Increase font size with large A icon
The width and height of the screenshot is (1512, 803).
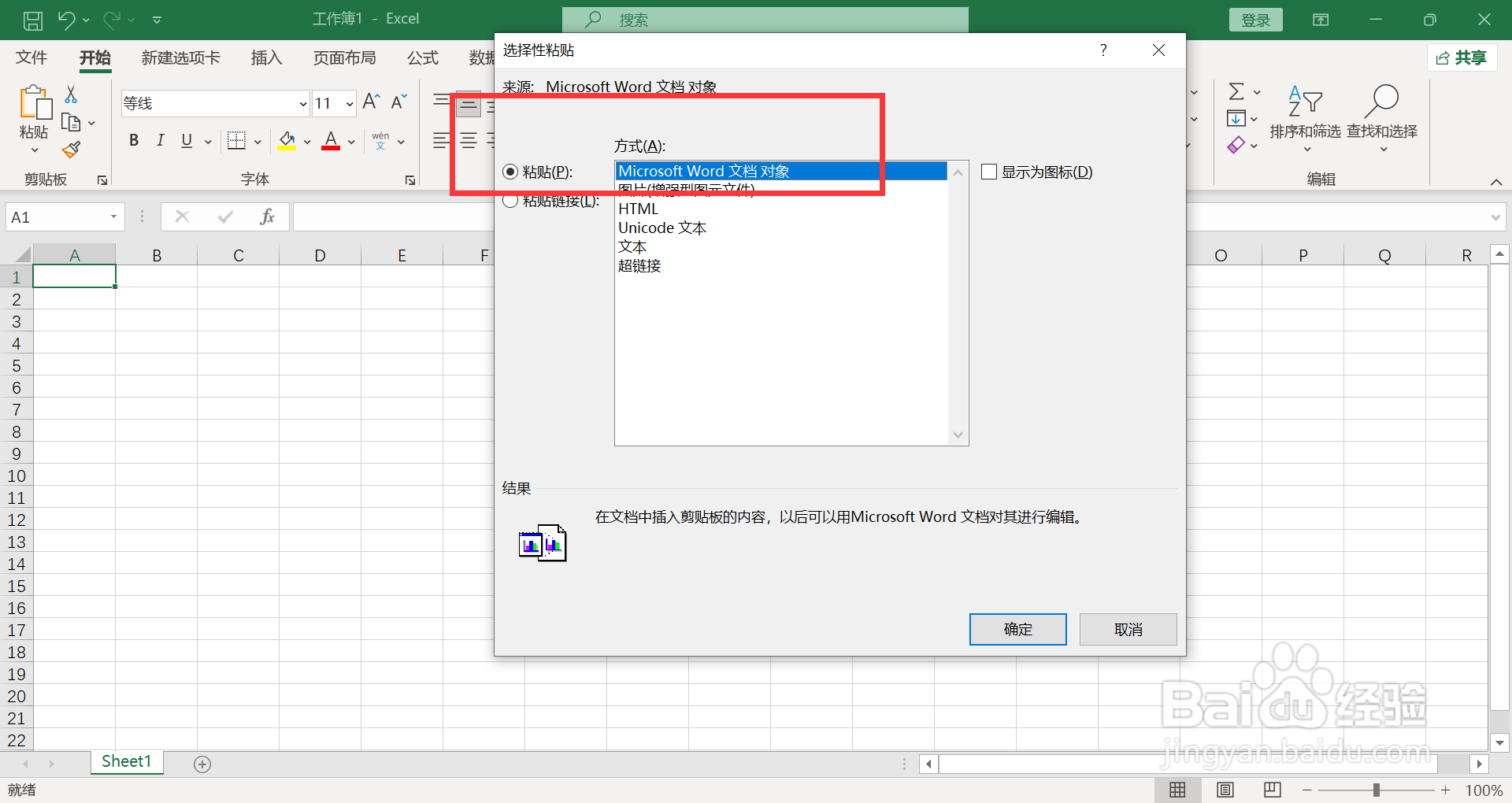(x=371, y=102)
